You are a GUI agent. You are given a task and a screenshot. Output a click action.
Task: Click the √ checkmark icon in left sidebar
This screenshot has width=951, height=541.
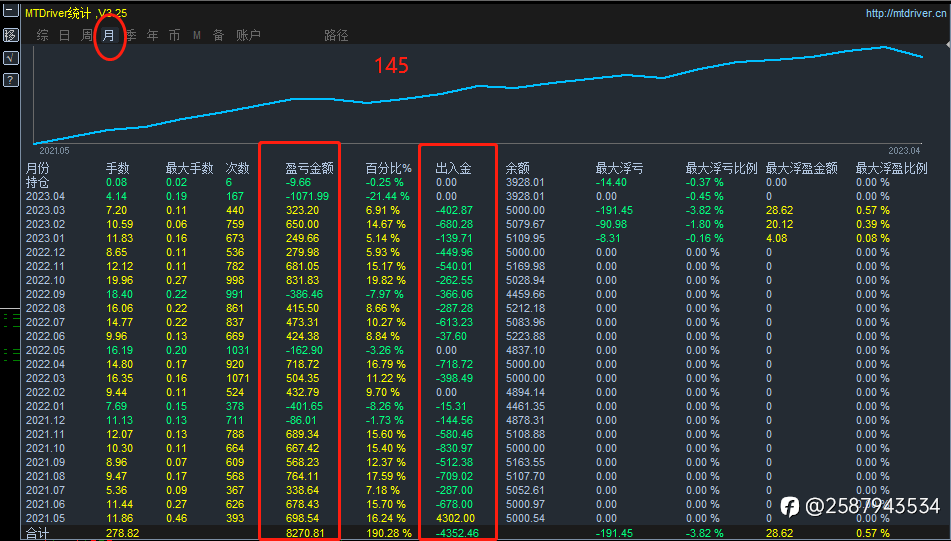pyautogui.click(x=10, y=57)
